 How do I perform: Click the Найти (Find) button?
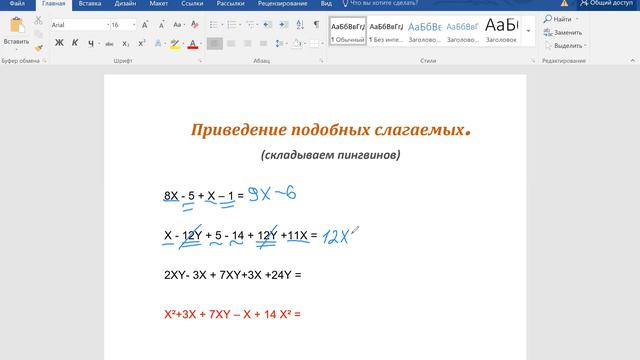click(x=558, y=19)
